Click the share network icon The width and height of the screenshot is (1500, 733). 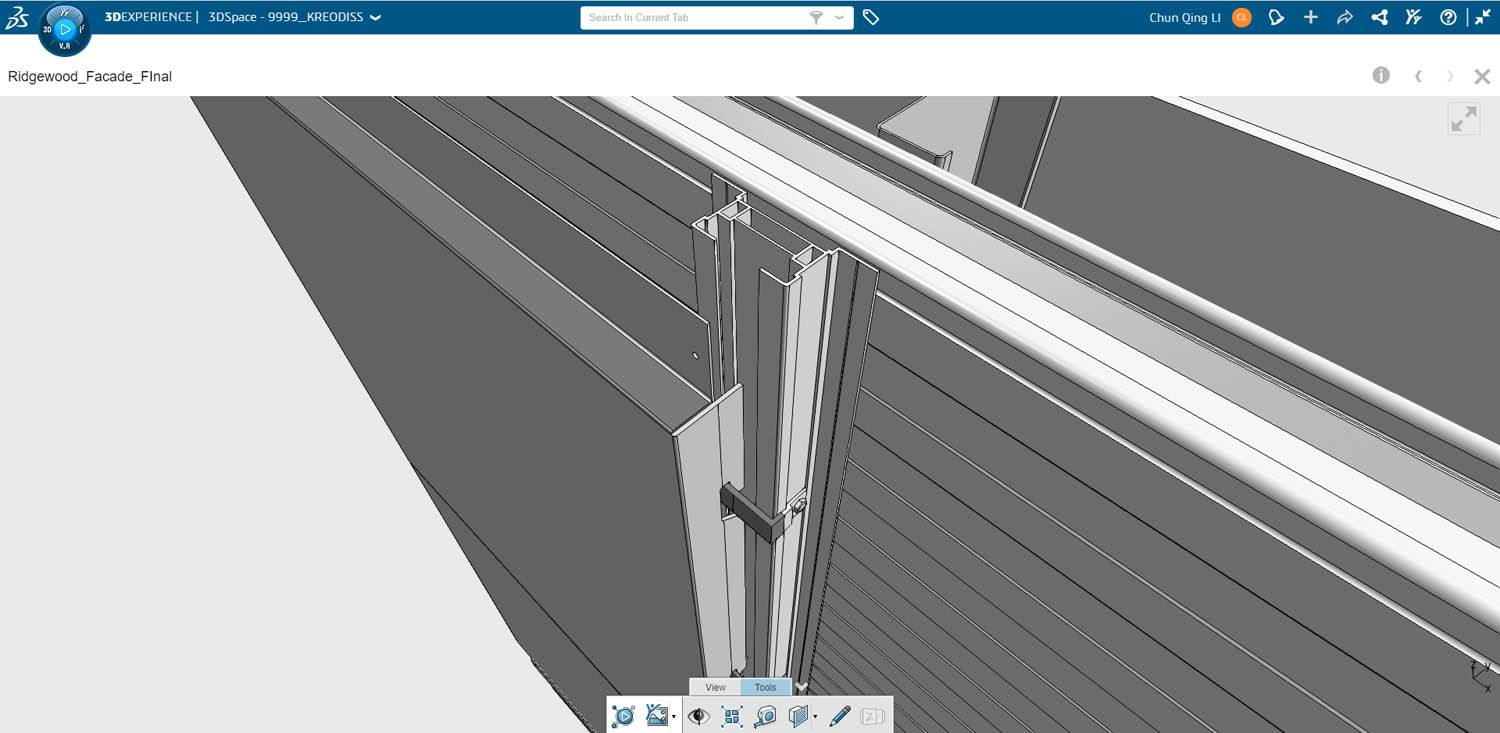click(1379, 17)
